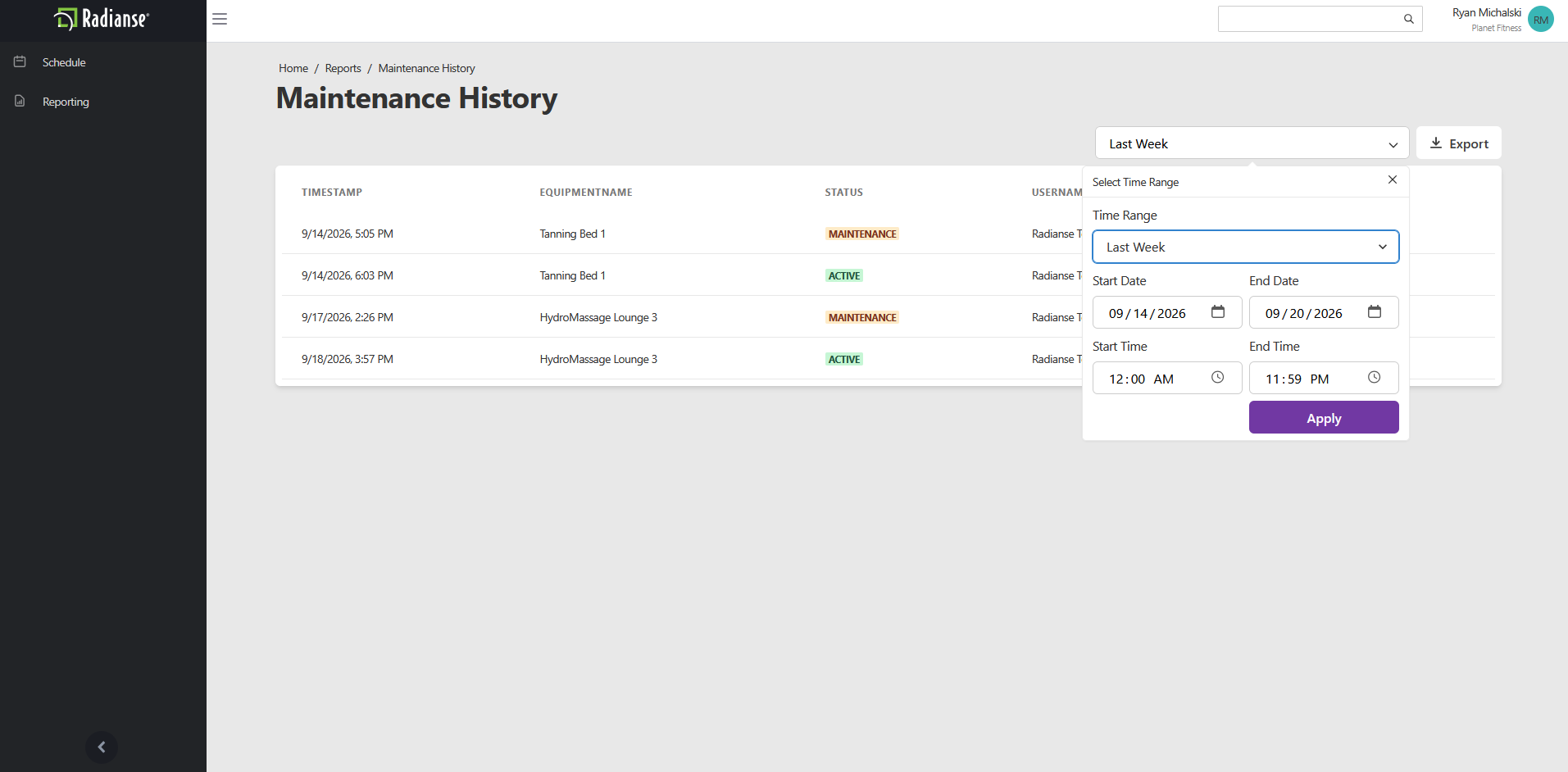Go to the Reports breadcrumb
This screenshot has height=772, width=1568.
[x=343, y=68]
